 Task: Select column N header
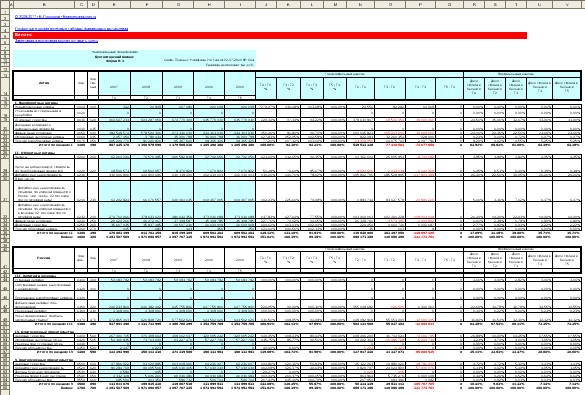360,4
